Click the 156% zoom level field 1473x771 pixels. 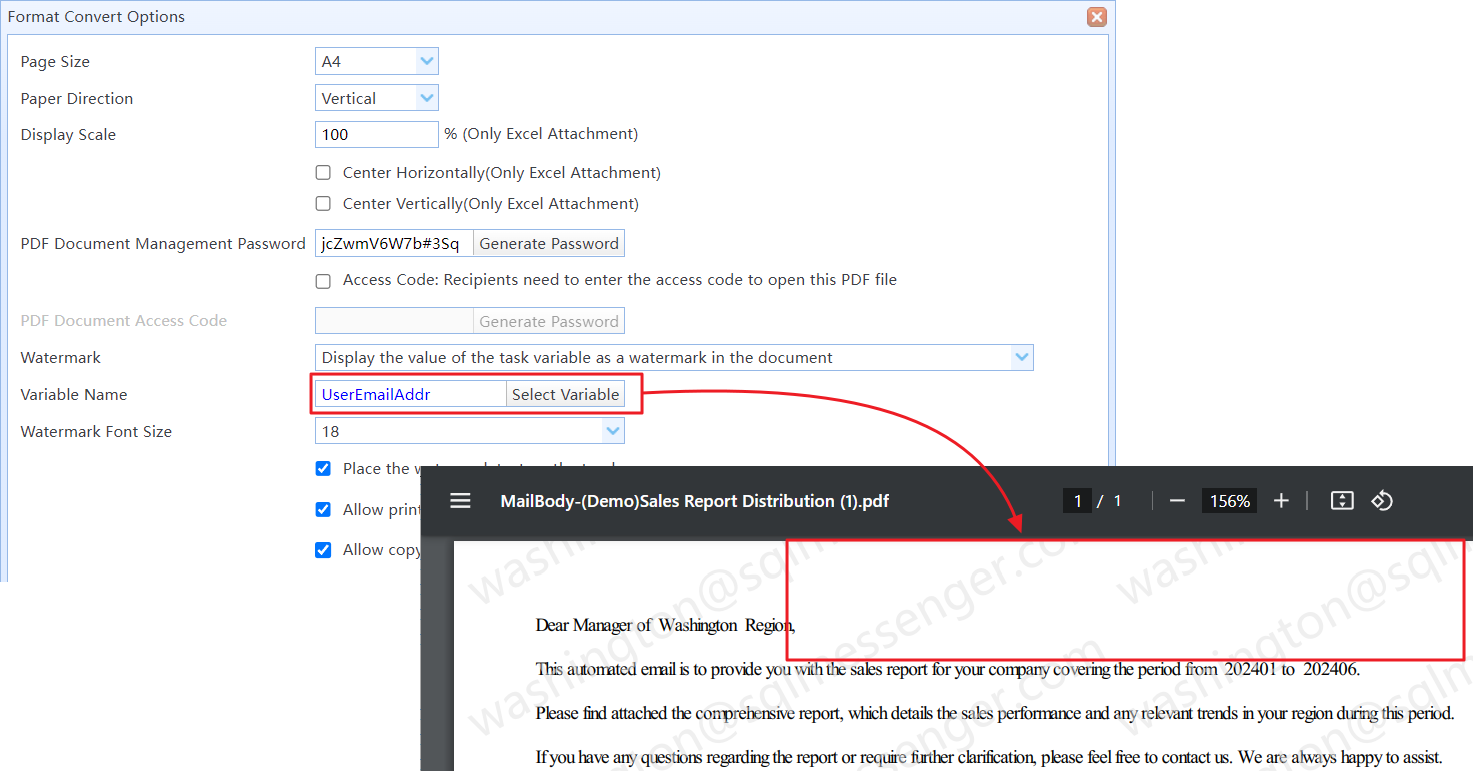tap(1230, 501)
